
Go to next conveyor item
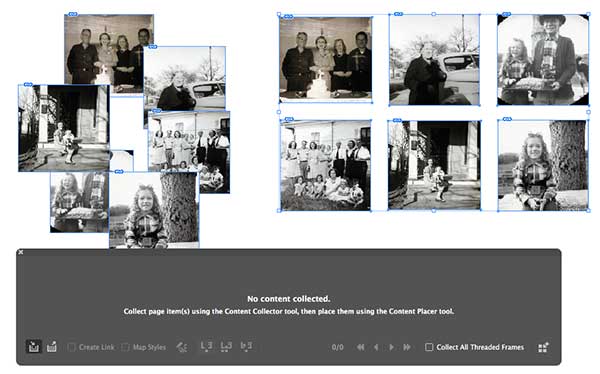click(x=391, y=347)
